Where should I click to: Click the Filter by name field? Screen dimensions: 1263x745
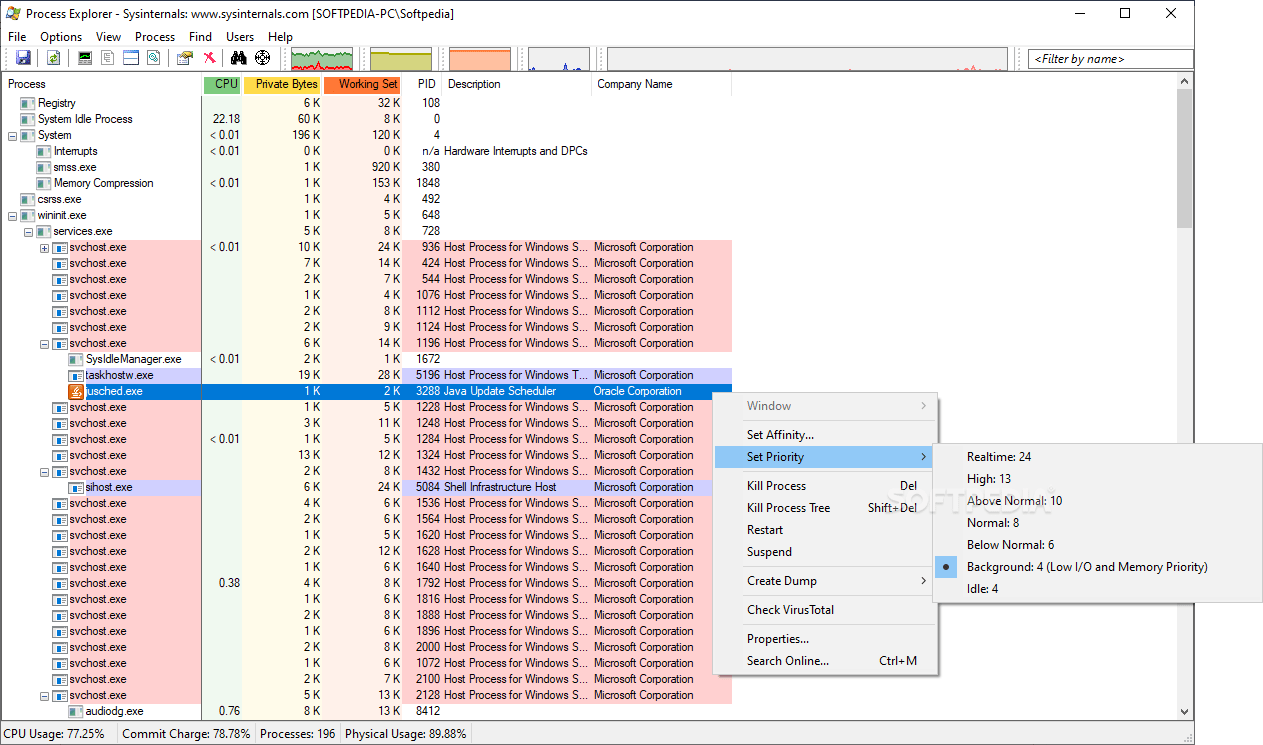(x=1108, y=59)
